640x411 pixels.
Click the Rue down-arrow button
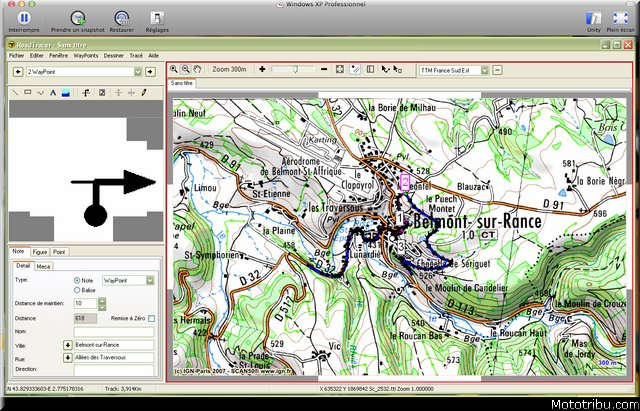(68, 358)
